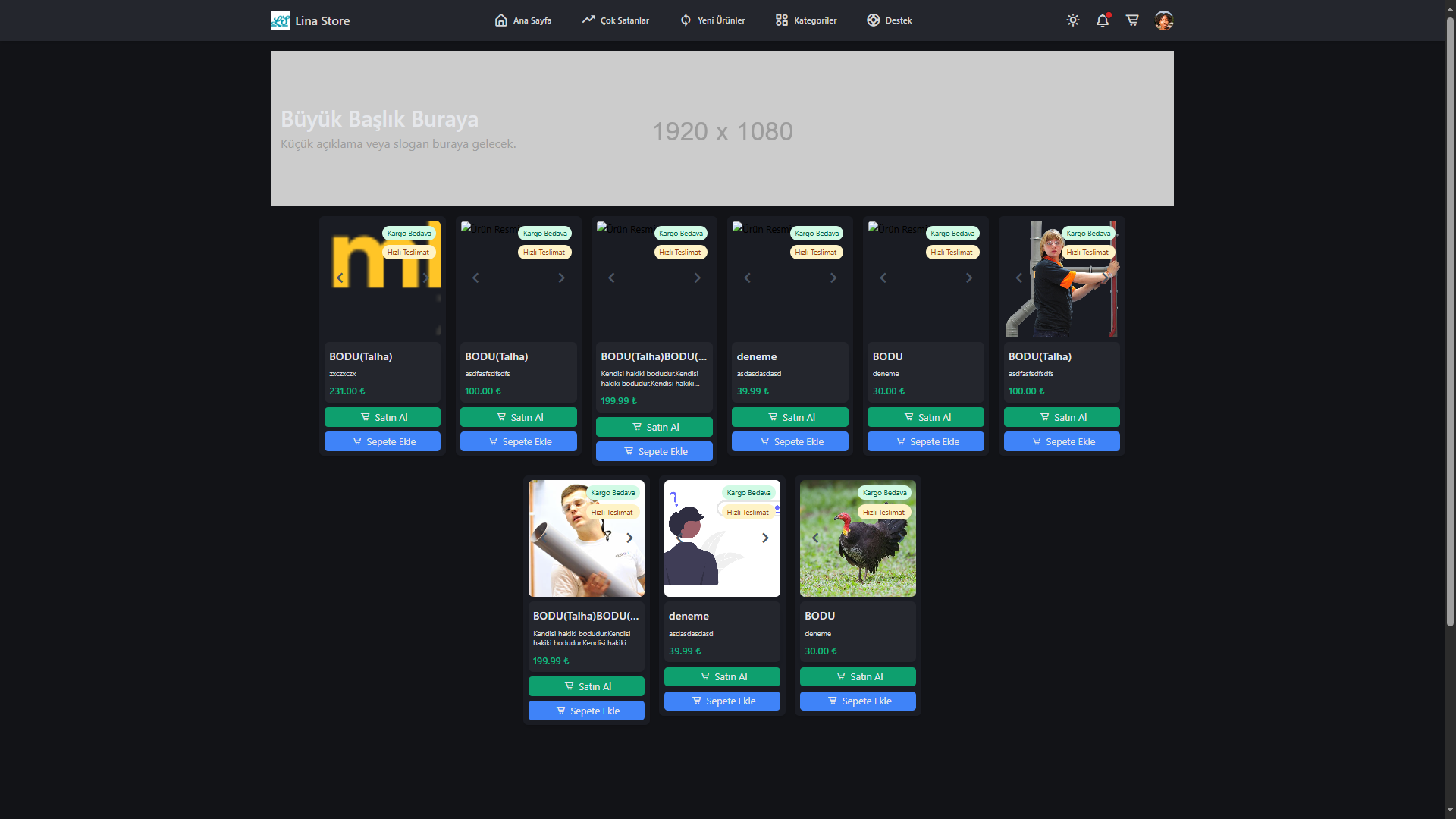Open the Destek menu item
The width and height of the screenshot is (1456, 819).
click(890, 20)
